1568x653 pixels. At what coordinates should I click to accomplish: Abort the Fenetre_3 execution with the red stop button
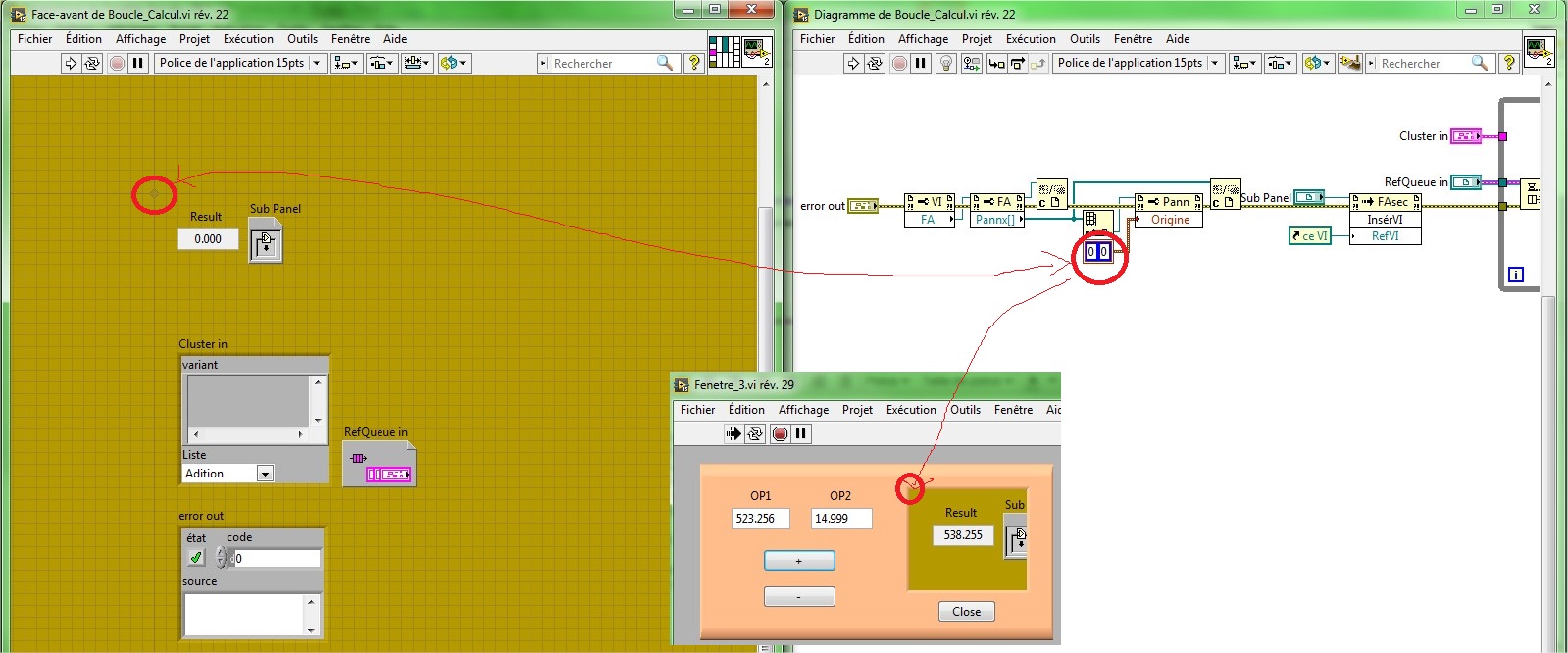pos(780,433)
